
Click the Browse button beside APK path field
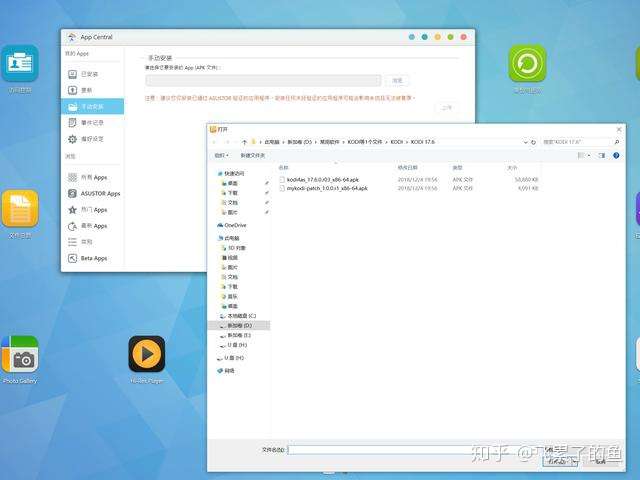[x=397, y=80]
